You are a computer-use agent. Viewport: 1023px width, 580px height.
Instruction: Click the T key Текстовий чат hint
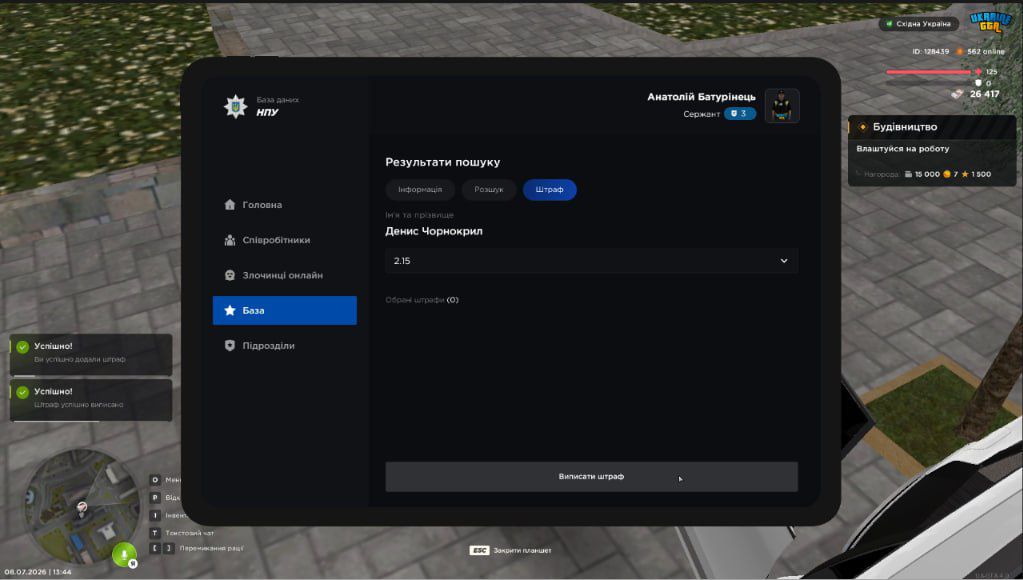[x=183, y=533]
